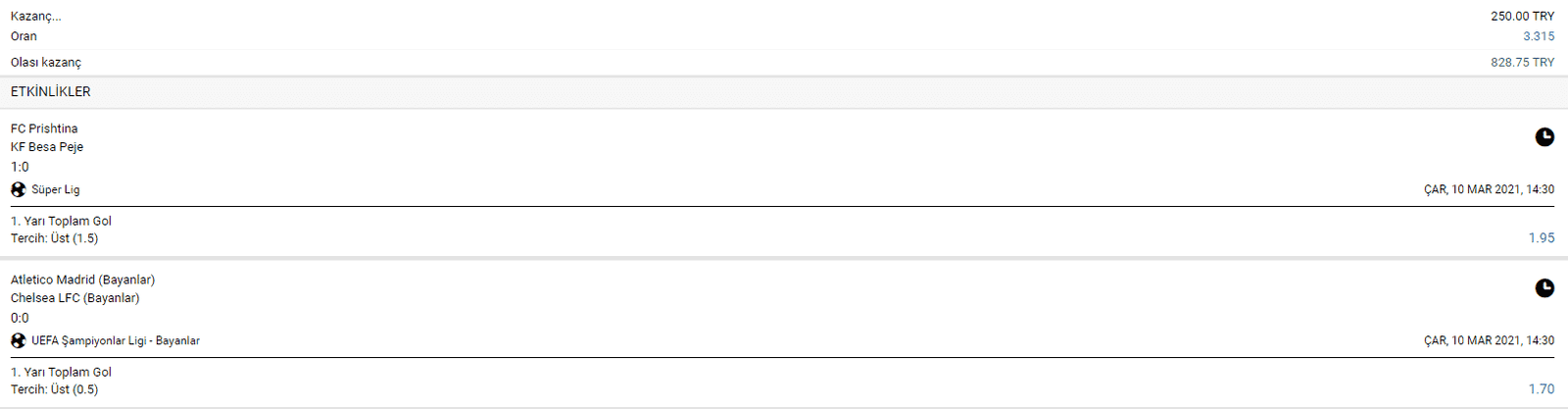The width and height of the screenshot is (1568, 409).
Task: Open the Süper Lig league link
Action: tap(56, 189)
